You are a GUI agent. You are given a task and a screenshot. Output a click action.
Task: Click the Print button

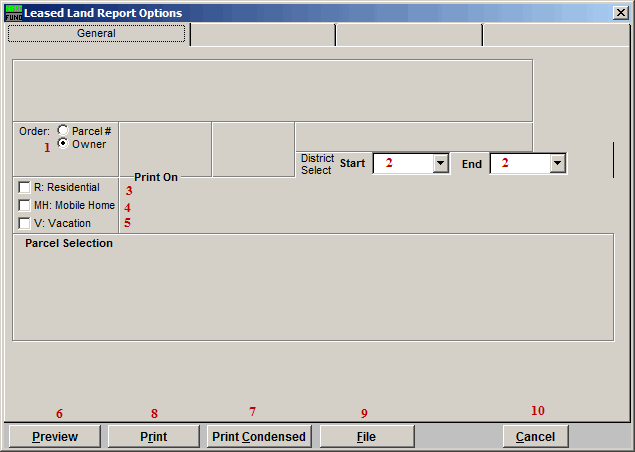tap(153, 437)
